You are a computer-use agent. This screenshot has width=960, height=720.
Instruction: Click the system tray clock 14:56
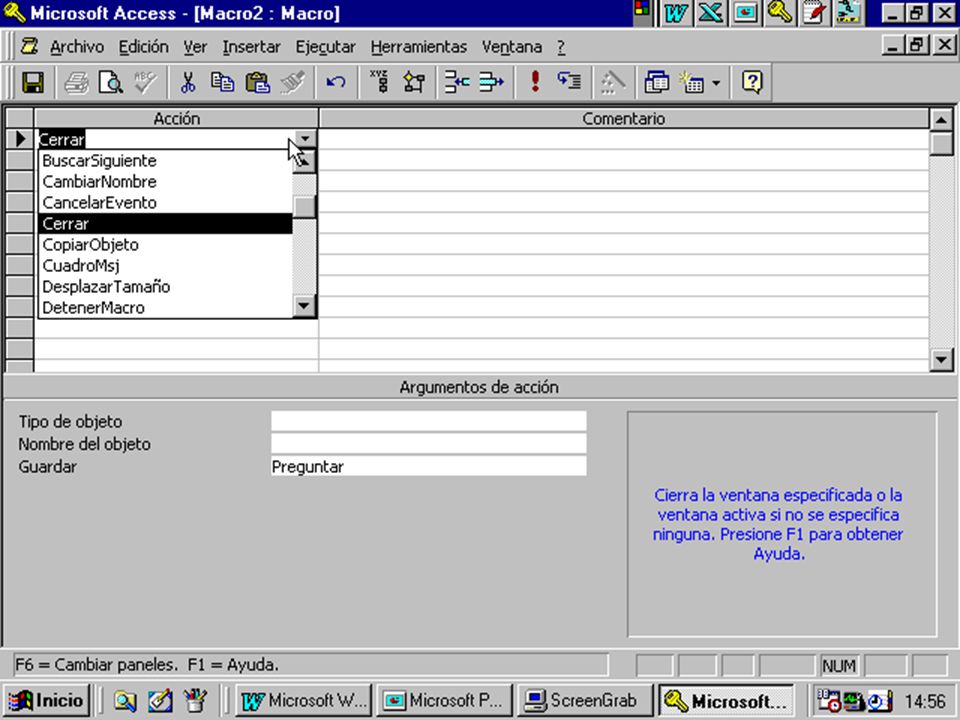(925, 700)
